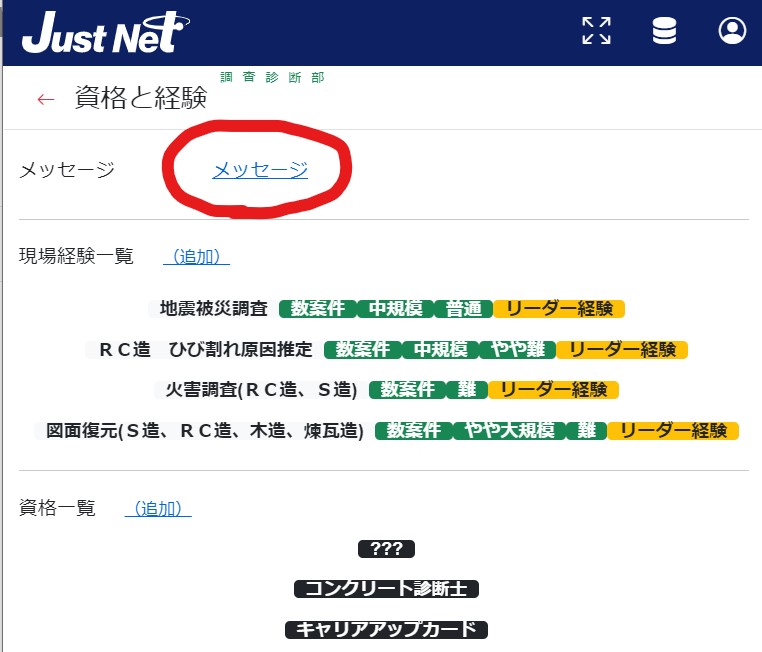This screenshot has height=652, width=762.
Task: Open the user account profile icon
Action: tap(732, 31)
